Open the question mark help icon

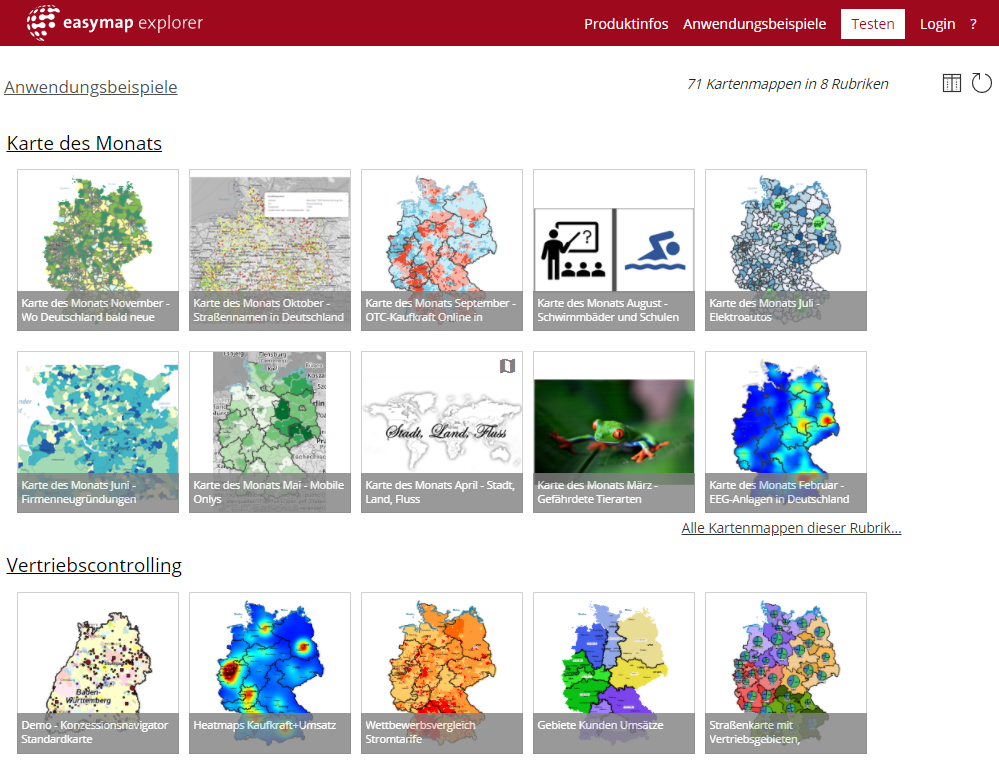coord(973,24)
